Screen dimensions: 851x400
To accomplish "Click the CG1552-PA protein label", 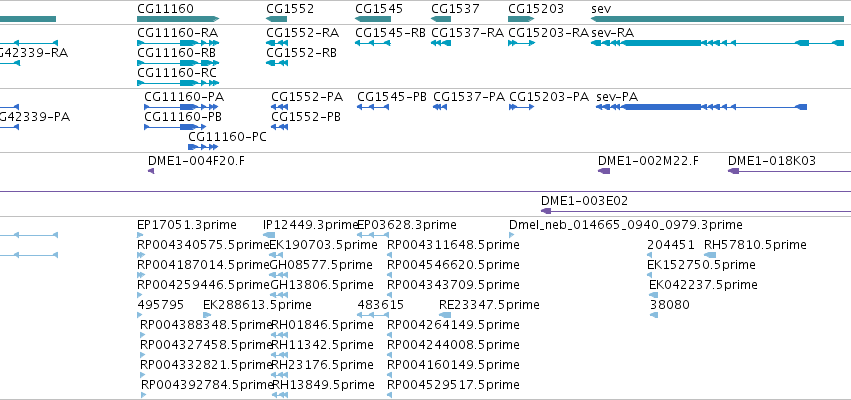I will (307, 97).
